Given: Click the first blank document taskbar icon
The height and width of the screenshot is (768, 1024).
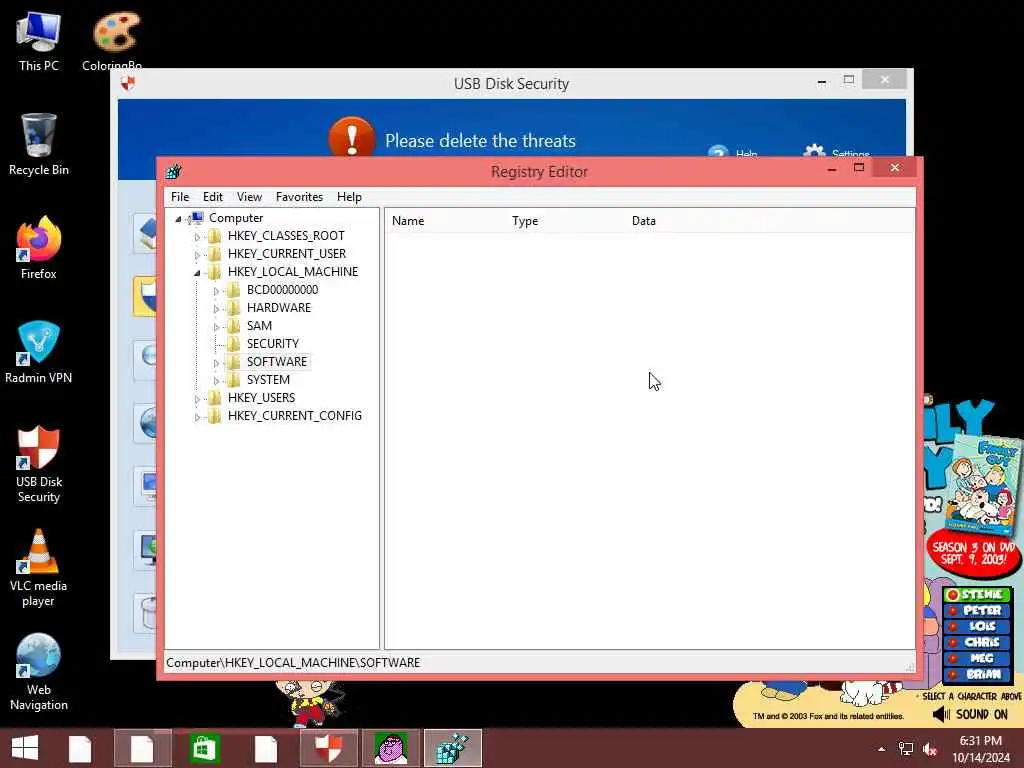Looking at the screenshot, I should [80, 748].
